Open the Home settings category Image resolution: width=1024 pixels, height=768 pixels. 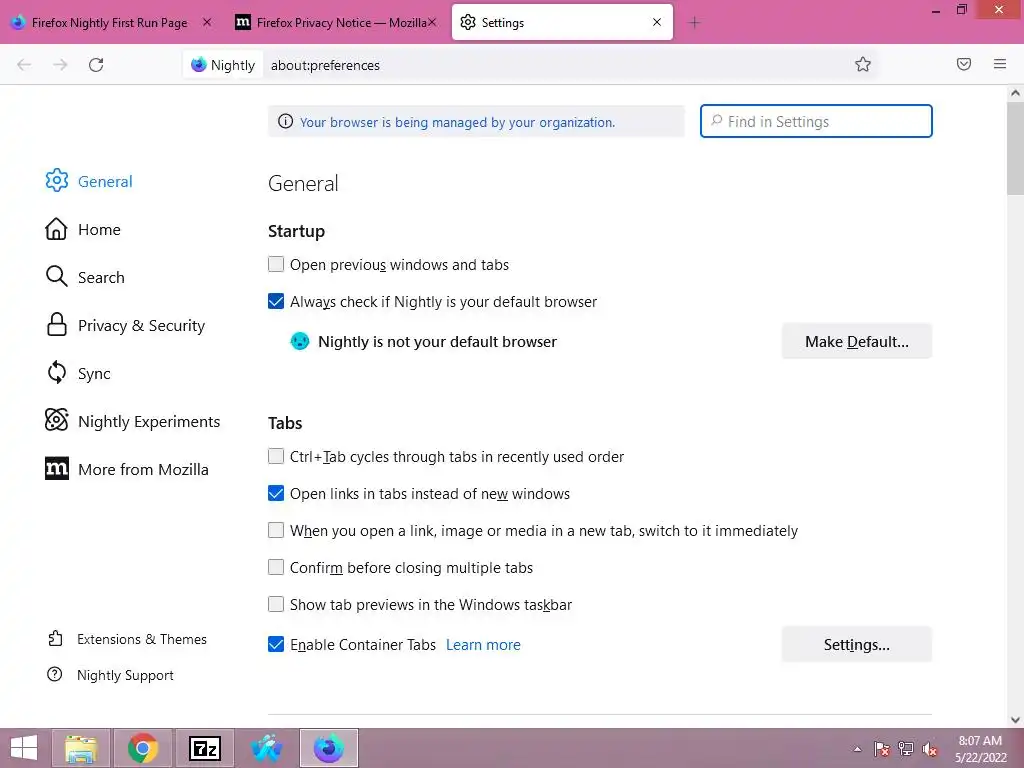tap(99, 229)
